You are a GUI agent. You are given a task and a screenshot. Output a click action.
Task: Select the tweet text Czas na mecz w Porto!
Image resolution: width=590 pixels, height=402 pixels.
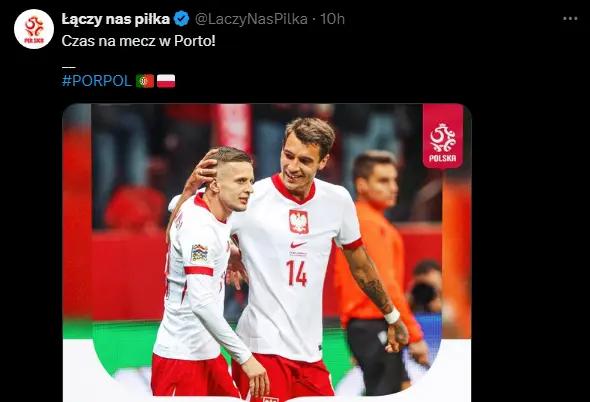pos(138,41)
